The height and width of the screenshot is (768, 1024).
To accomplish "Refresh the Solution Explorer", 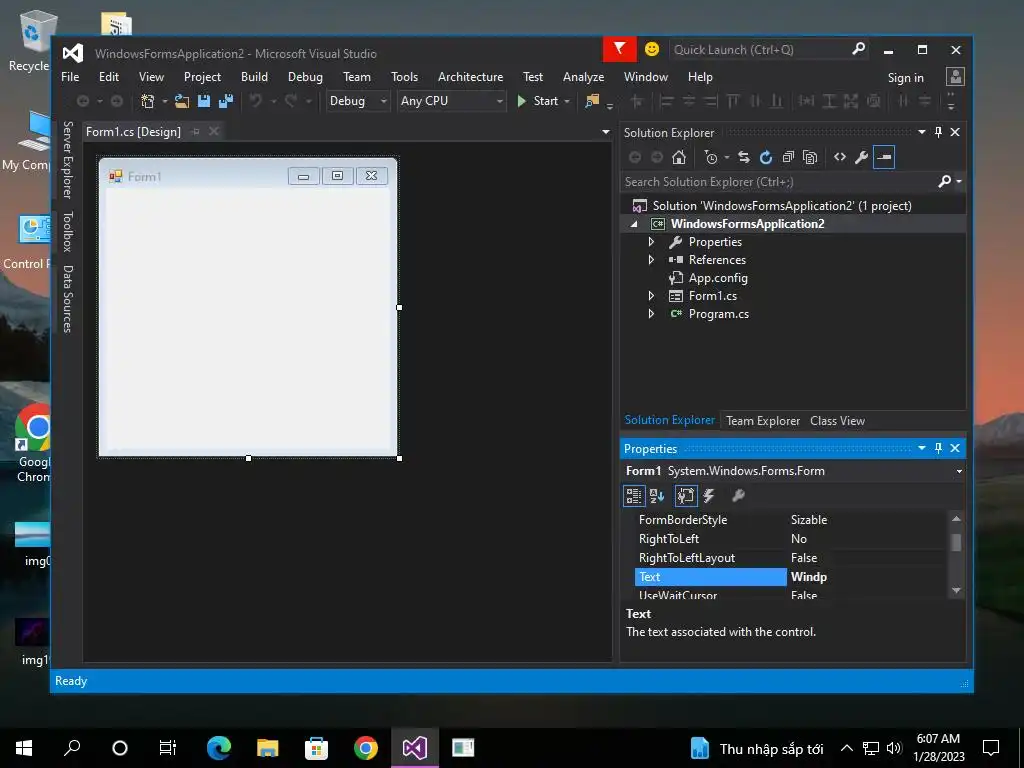I will tap(766, 157).
